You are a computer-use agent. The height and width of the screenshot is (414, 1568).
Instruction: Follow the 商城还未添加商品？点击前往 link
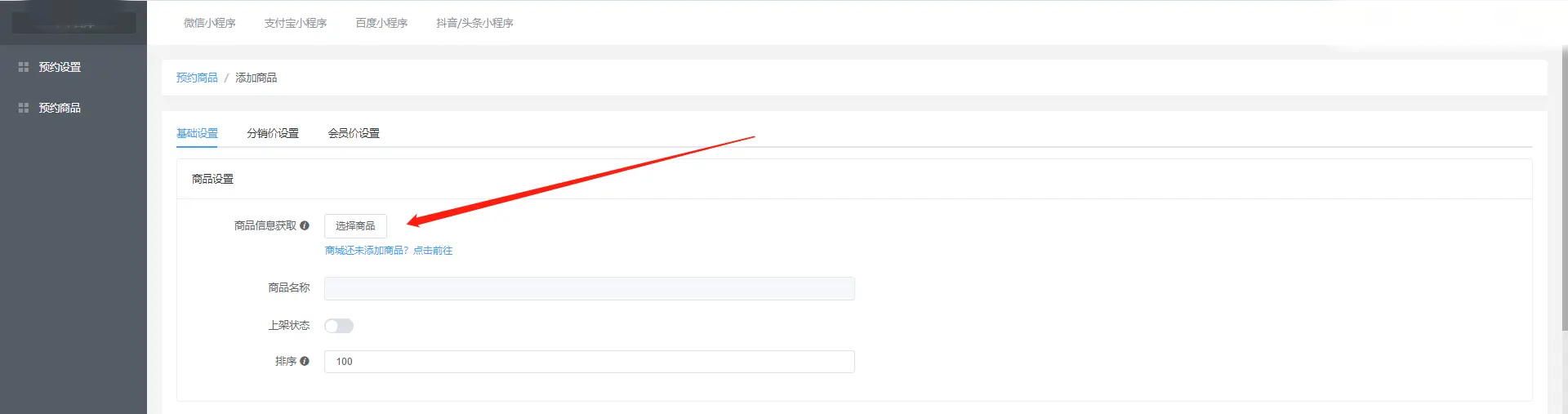tap(389, 251)
